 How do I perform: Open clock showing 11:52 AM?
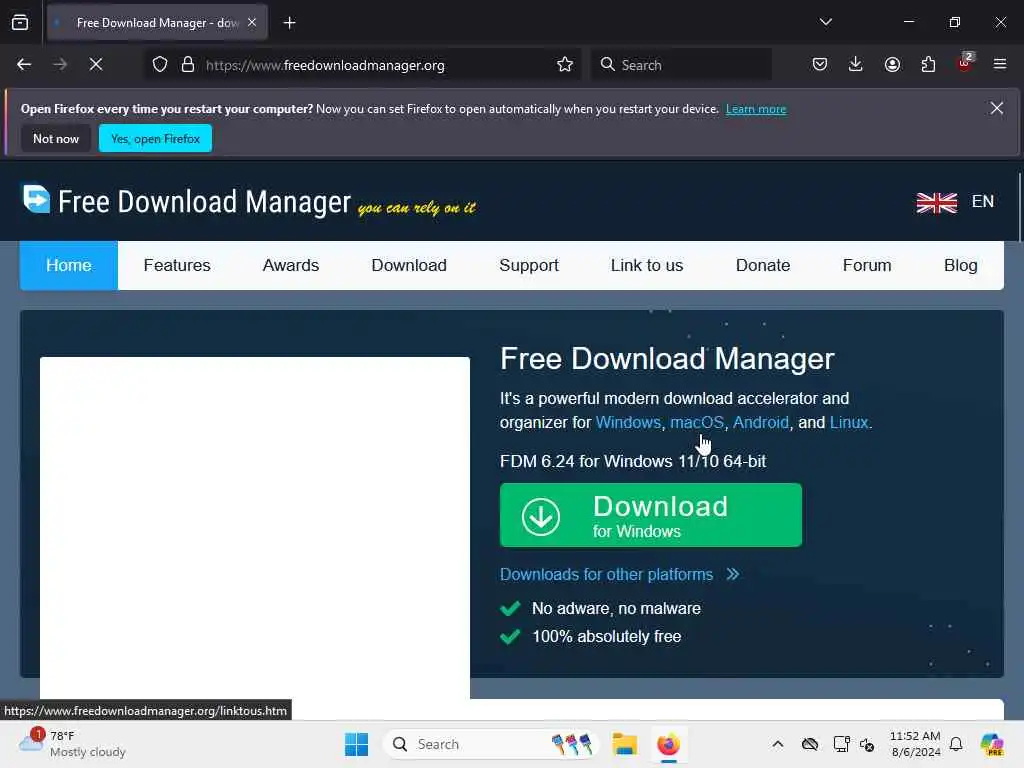(x=915, y=744)
